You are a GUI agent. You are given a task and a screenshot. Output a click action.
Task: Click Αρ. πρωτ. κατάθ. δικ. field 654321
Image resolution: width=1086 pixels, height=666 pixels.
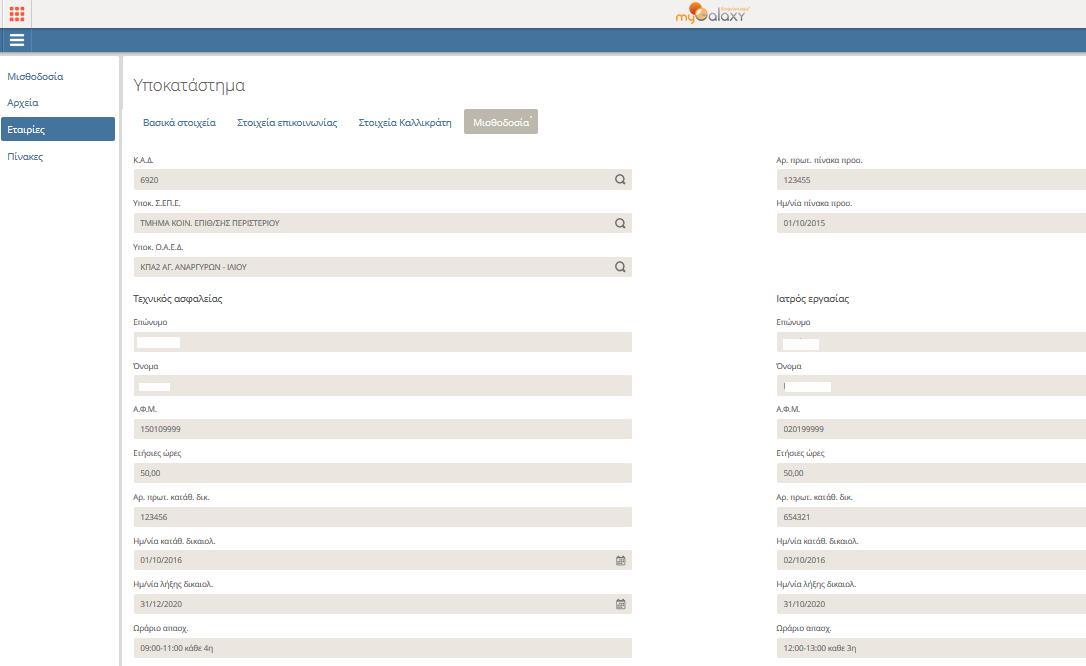click(x=931, y=516)
